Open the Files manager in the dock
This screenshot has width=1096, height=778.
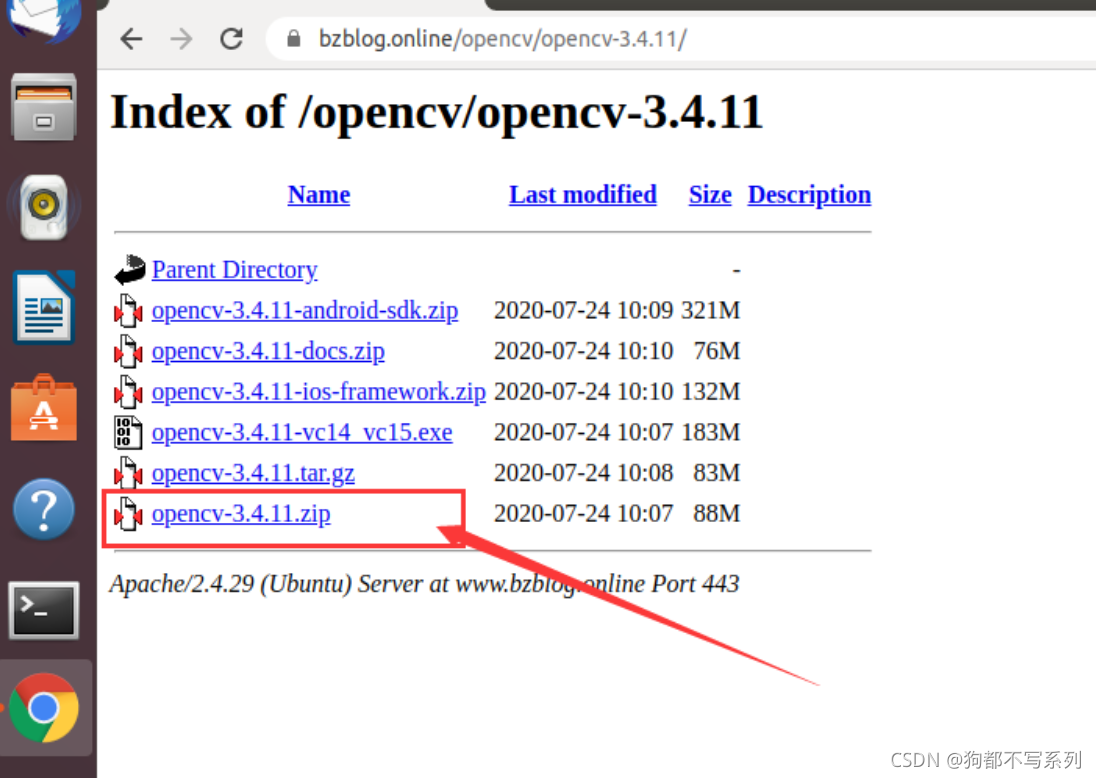tap(43, 107)
